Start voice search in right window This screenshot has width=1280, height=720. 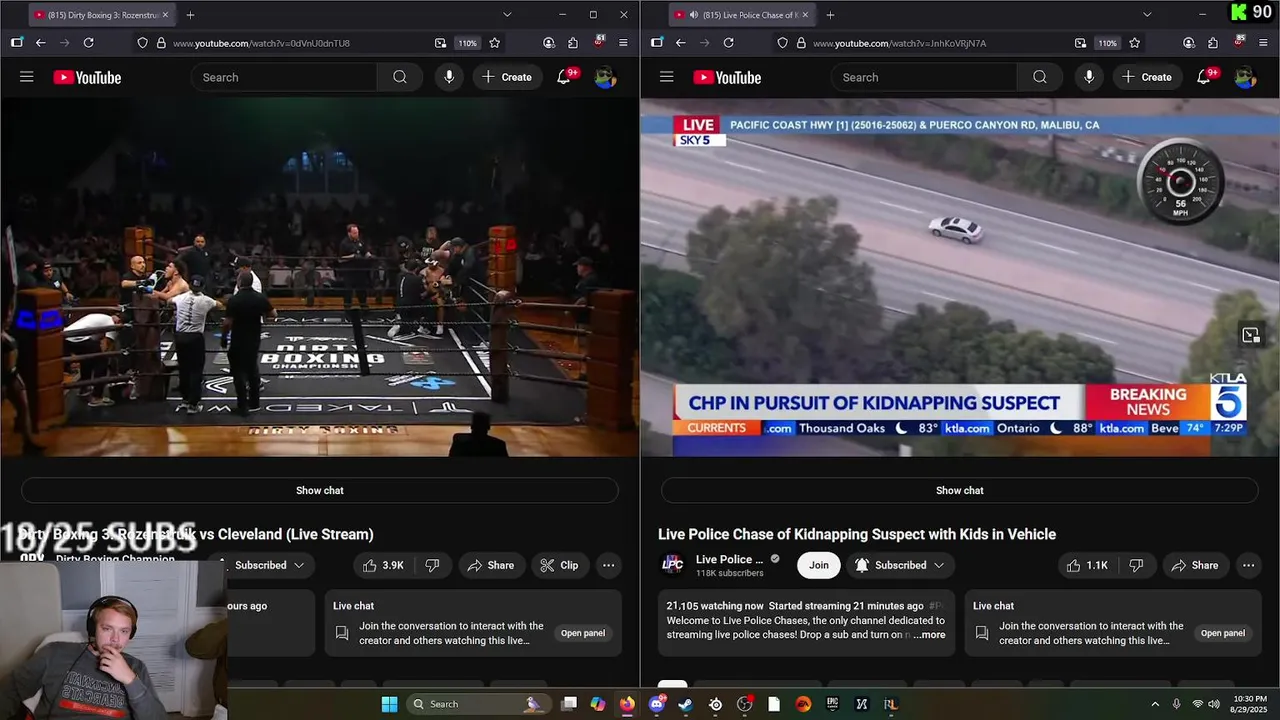click(x=1089, y=77)
